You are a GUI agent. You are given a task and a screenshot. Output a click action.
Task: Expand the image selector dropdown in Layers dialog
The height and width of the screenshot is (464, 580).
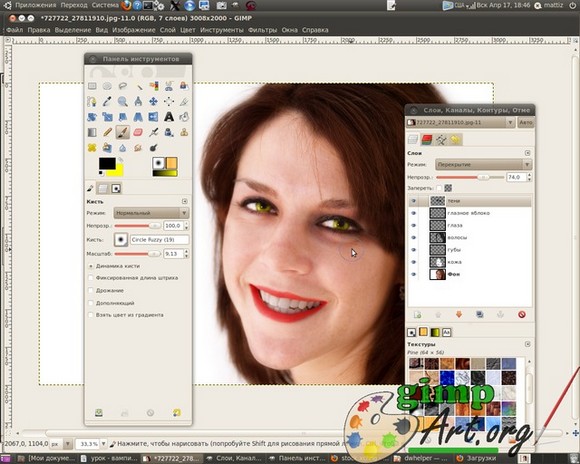click(510, 122)
